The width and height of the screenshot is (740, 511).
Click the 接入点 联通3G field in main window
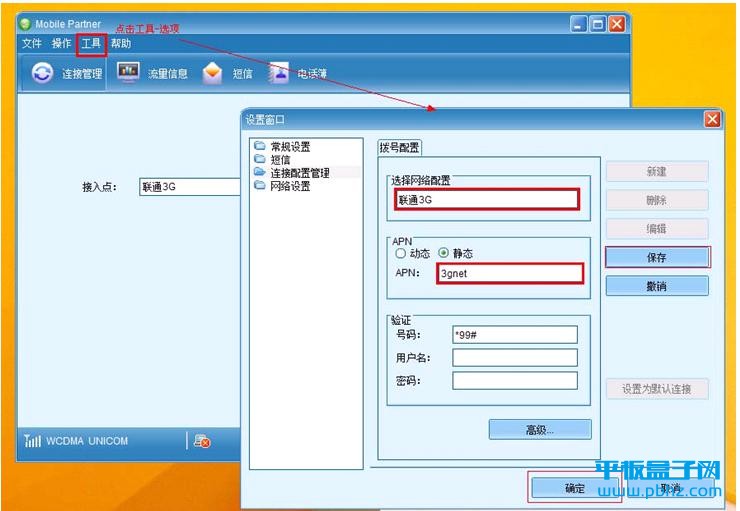(190, 187)
